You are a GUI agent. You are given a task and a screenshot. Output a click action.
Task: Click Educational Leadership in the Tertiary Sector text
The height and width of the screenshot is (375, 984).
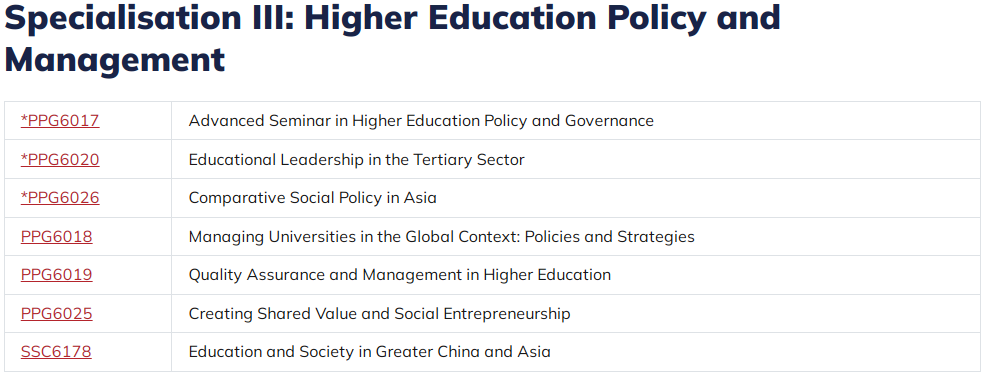(356, 159)
